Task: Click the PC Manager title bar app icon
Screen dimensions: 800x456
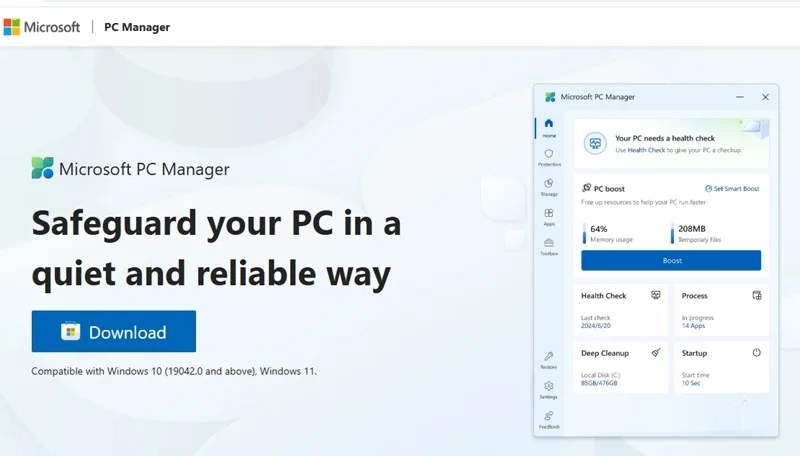Action: [550, 97]
